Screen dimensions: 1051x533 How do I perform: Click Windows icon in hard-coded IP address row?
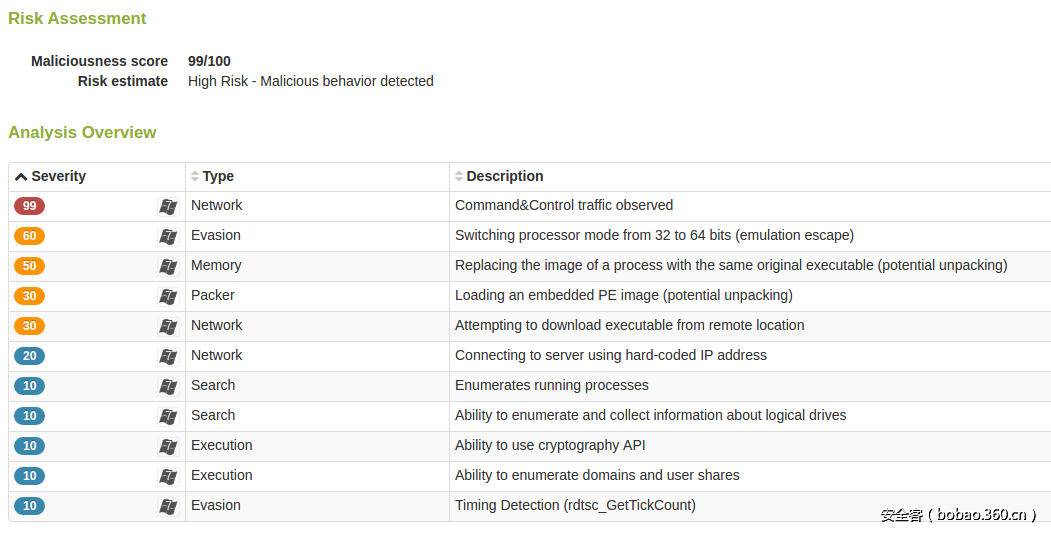pos(168,357)
